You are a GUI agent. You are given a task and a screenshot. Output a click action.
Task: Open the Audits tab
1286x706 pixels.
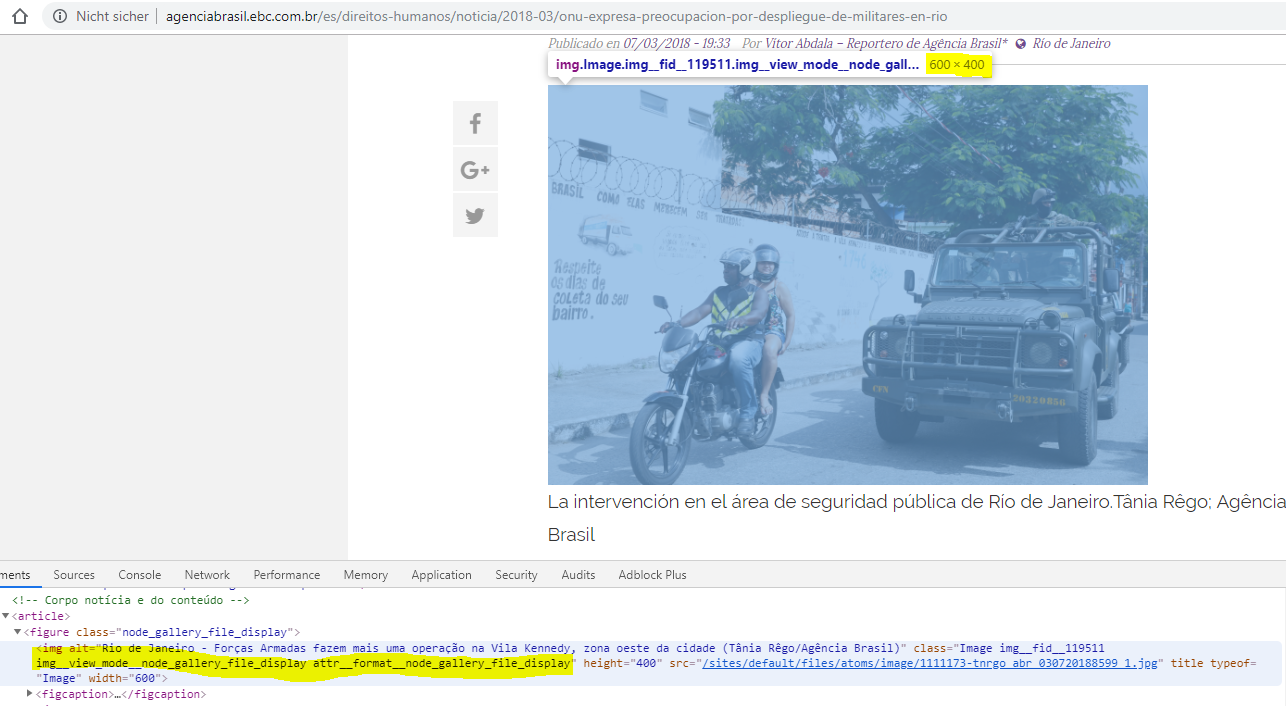click(578, 575)
